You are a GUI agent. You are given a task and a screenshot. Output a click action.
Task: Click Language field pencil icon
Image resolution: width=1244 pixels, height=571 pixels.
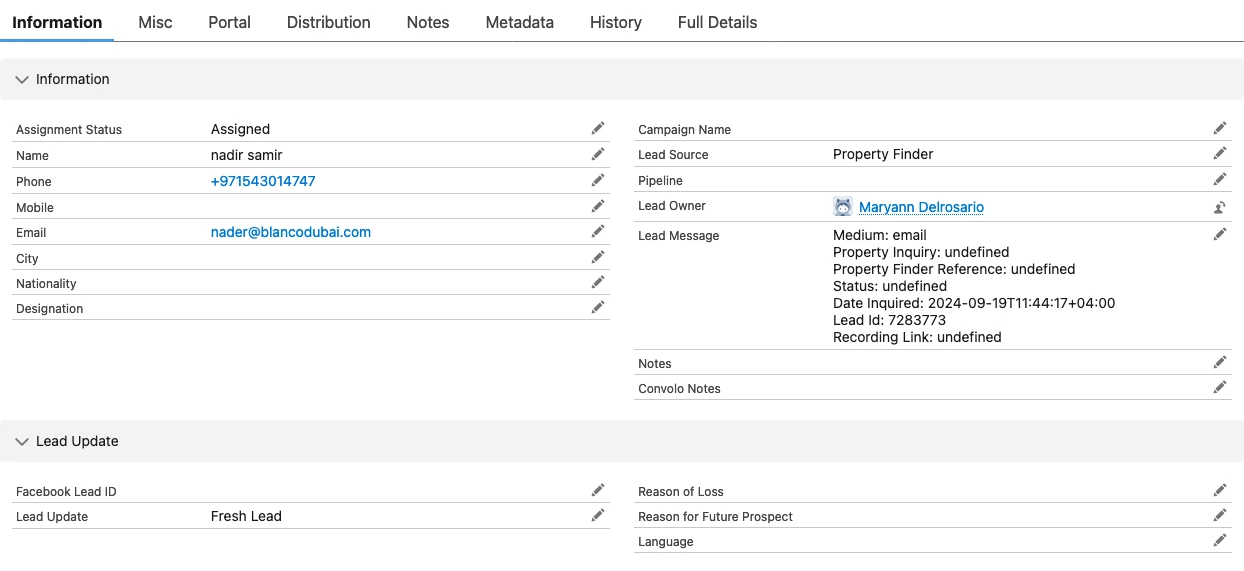tap(1220, 540)
